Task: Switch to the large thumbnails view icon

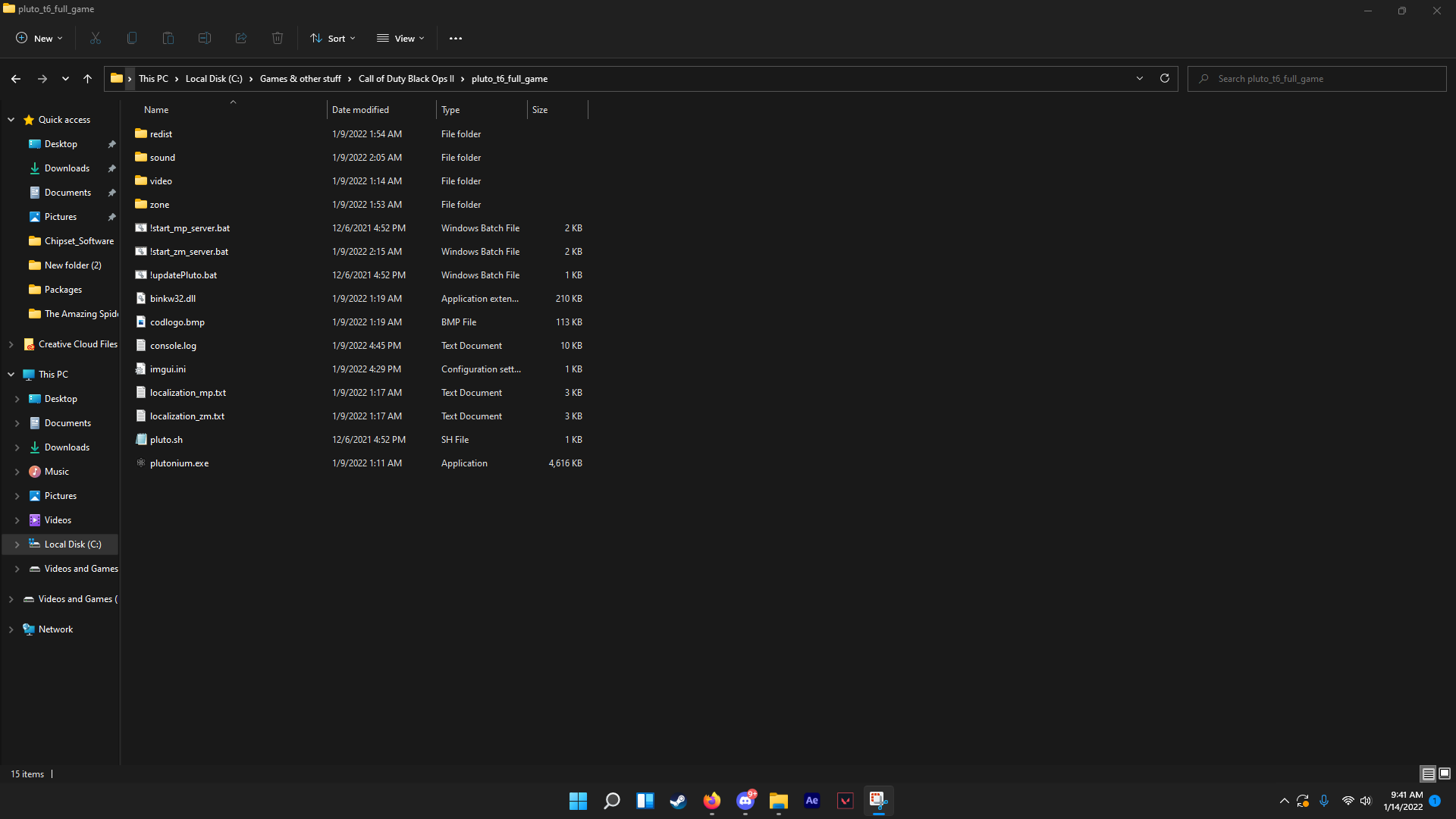Action: (x=1445, y=773)
